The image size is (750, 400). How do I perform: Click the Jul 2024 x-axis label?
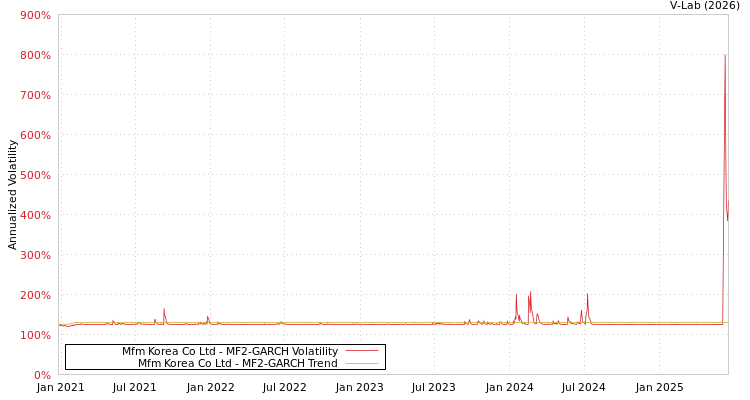[x=584, y=388]
